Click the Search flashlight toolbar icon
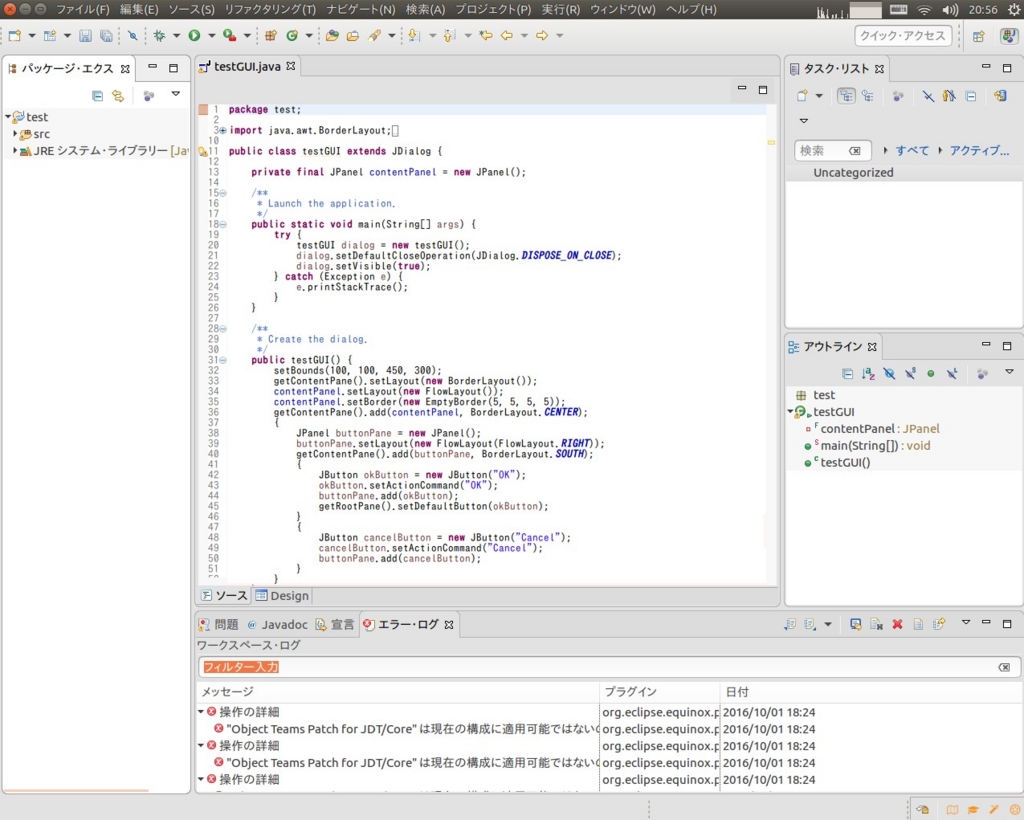1024x820 pixels. [374, 36]
